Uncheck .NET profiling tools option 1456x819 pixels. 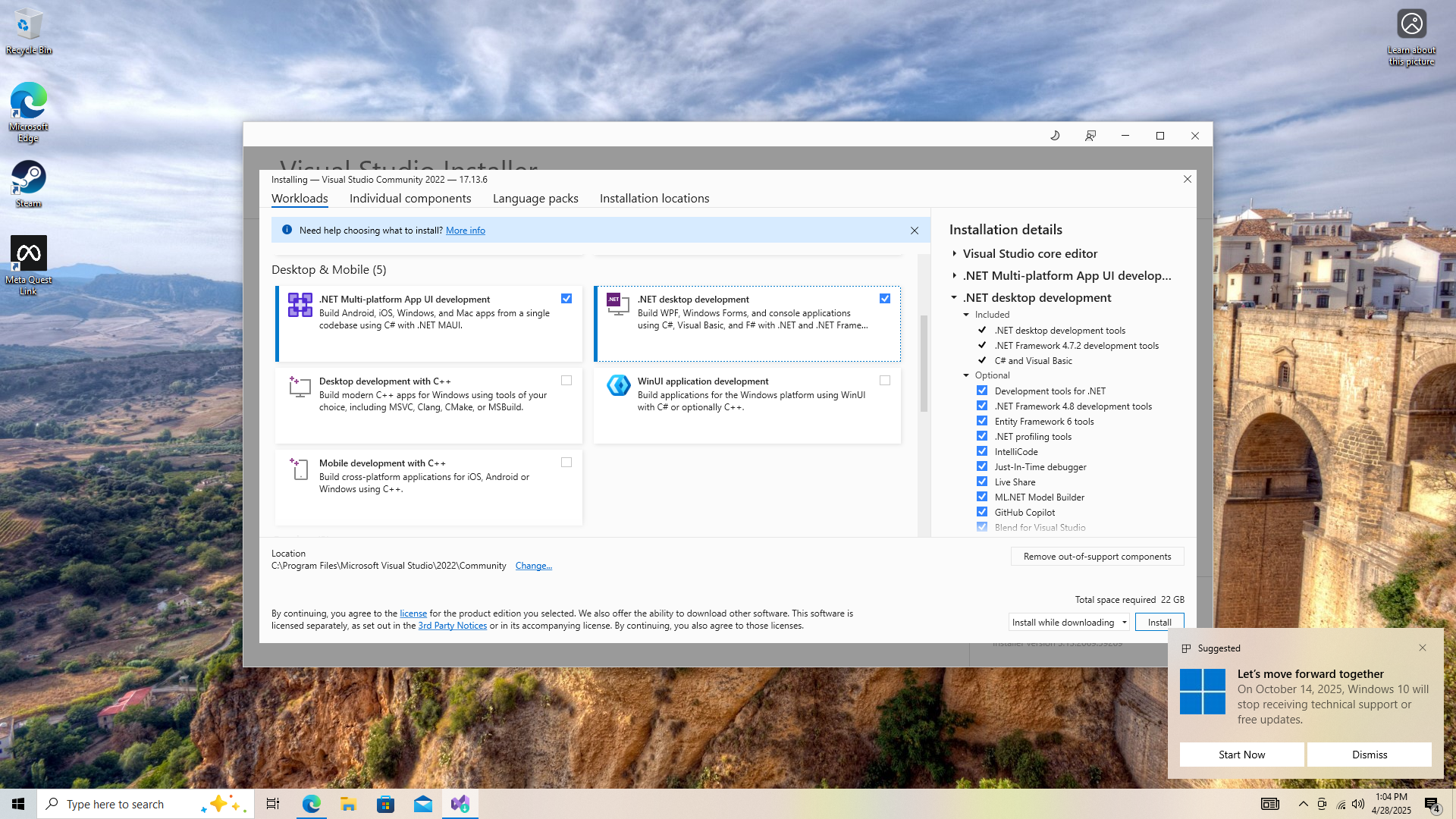point(982,436)
